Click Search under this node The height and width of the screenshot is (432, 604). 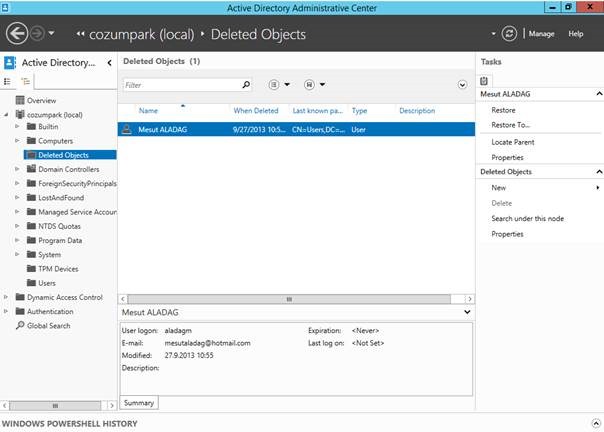pos(527,219)
